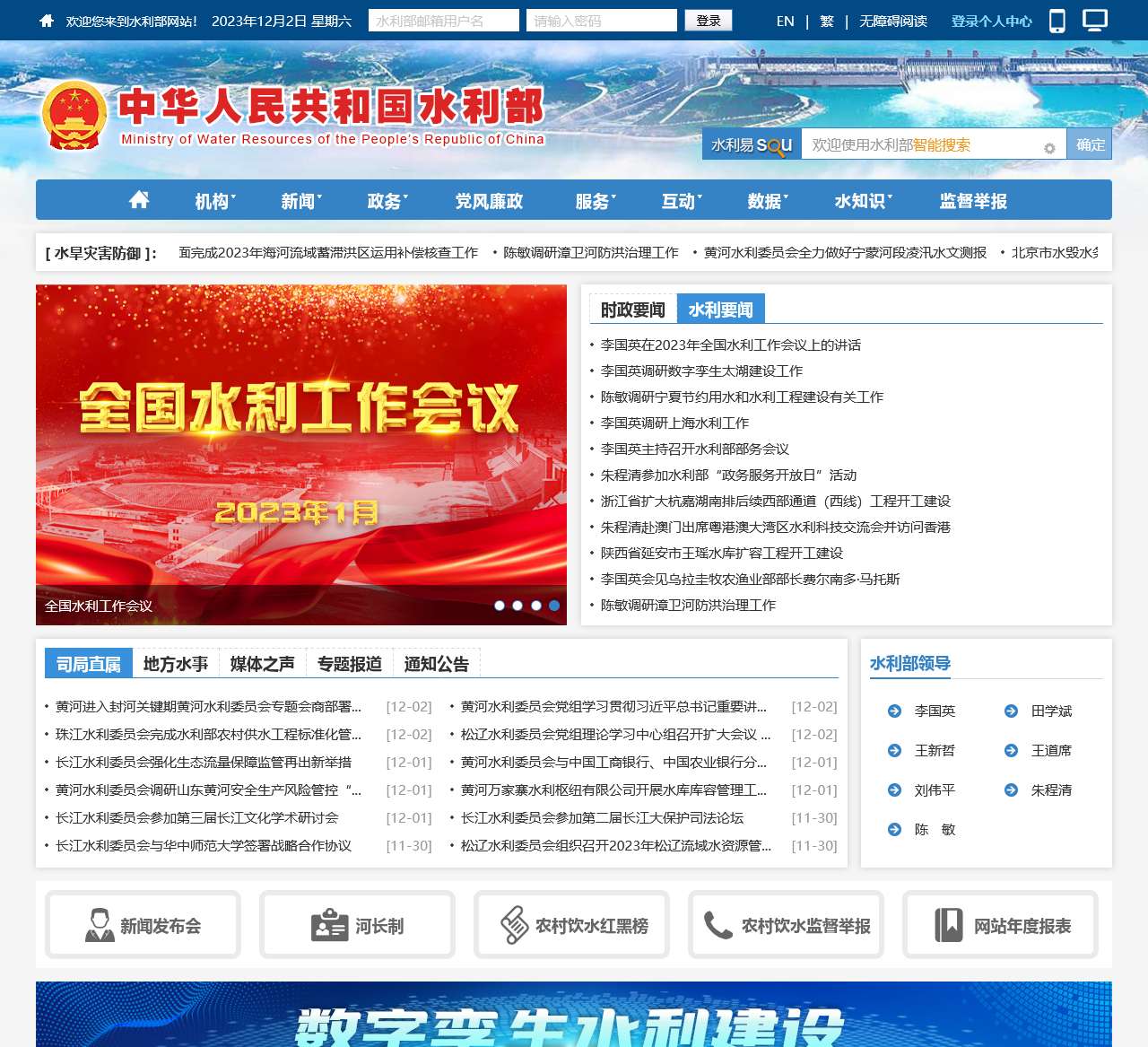Switch to traditional Chinese 繁
This screenshot has height=1047, width=1148.
[827, 21]
